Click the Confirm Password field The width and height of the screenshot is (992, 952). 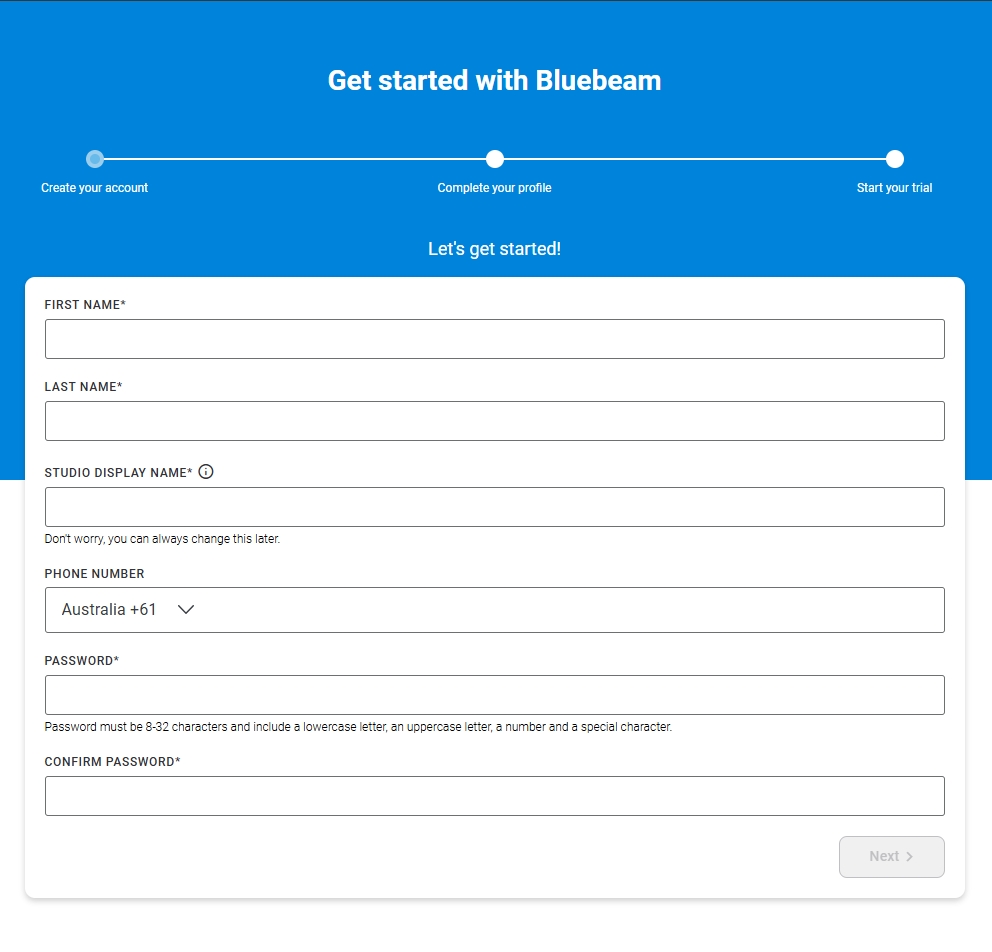click(494, 796)
